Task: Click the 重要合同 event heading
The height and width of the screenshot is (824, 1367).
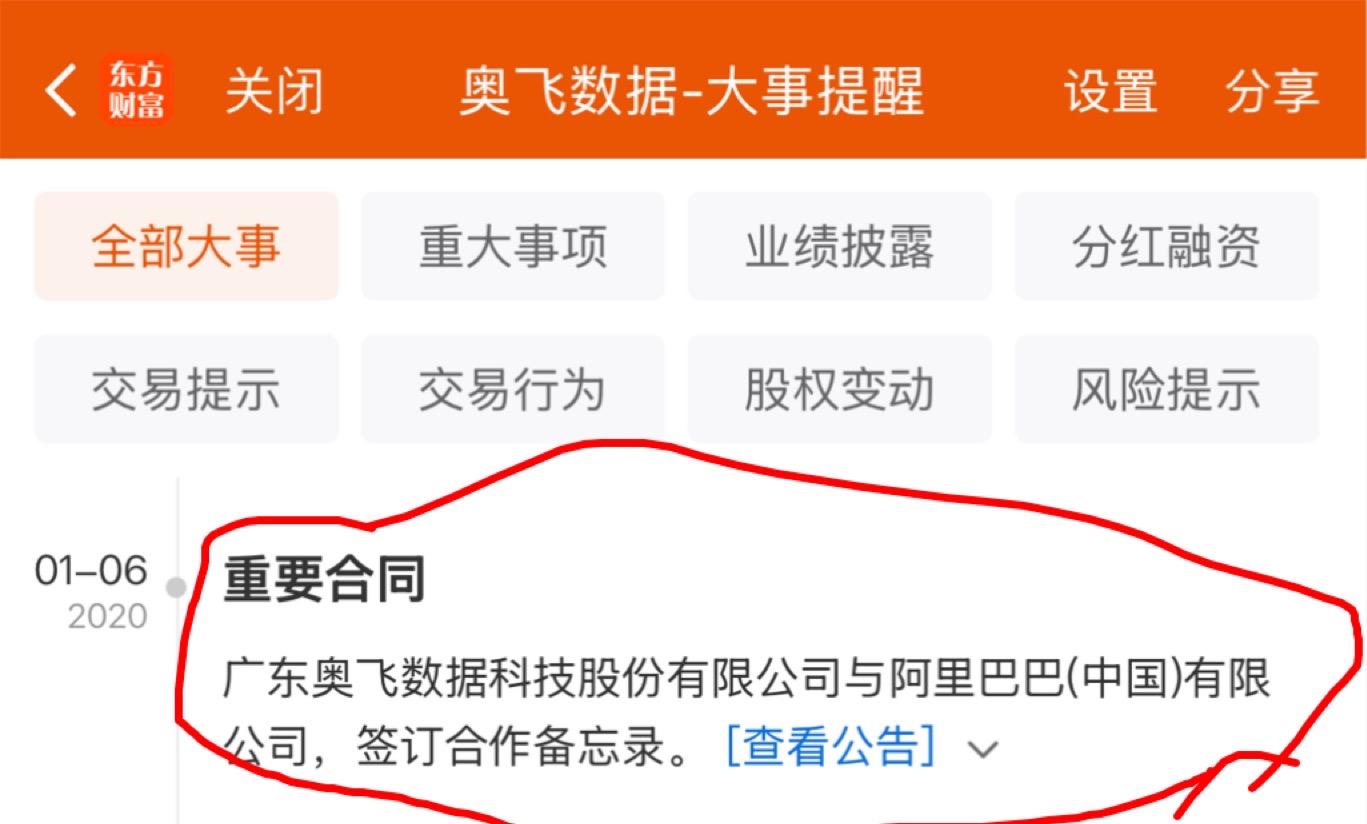Action: pyautogui.click(x=325, y=580)
